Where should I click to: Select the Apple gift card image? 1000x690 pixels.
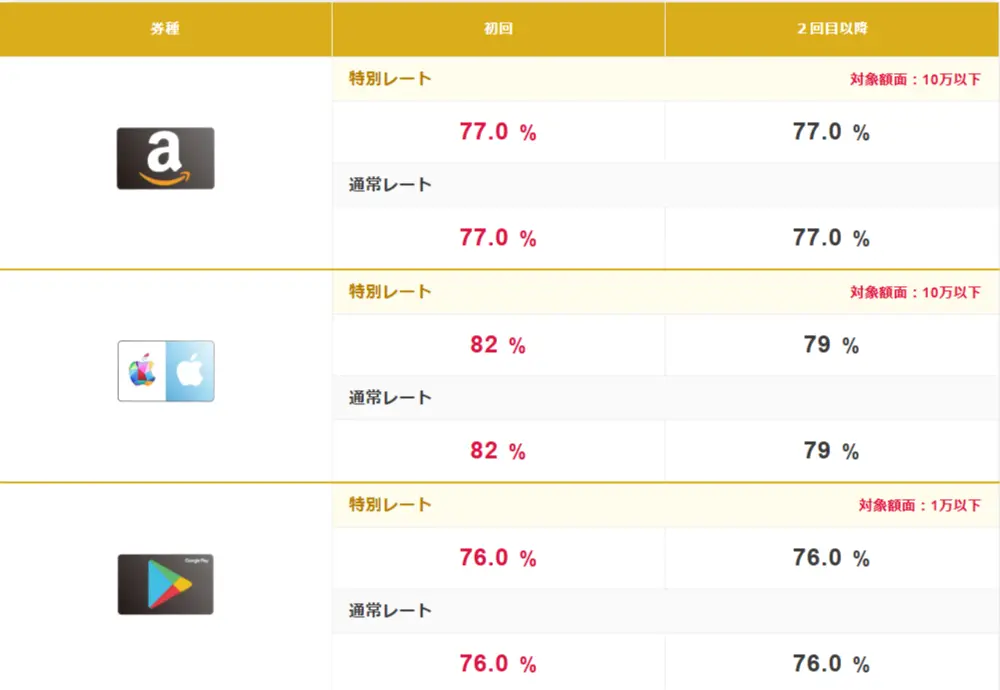point(166,371)
